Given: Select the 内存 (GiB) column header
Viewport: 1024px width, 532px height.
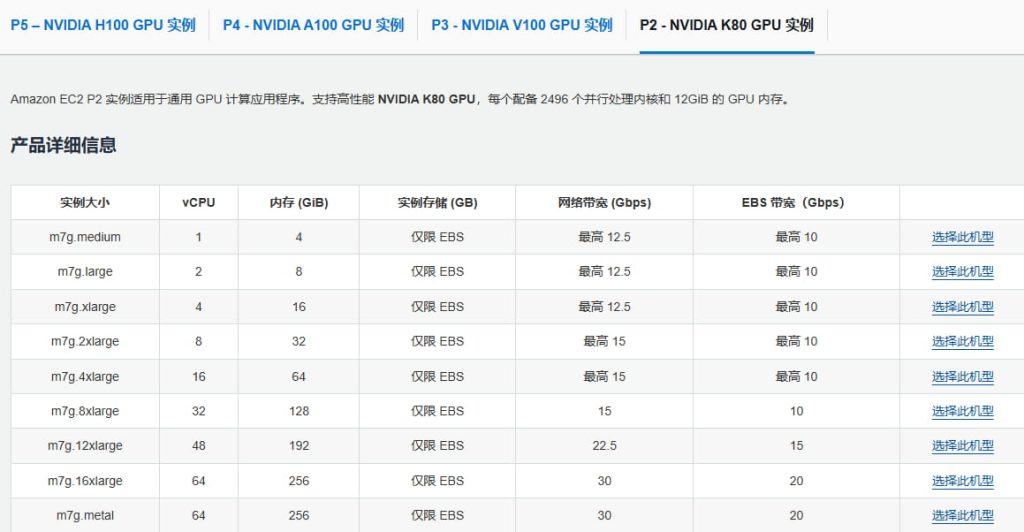Looking at the screenshot, I should pyautogui.click(x=298, y=202).
